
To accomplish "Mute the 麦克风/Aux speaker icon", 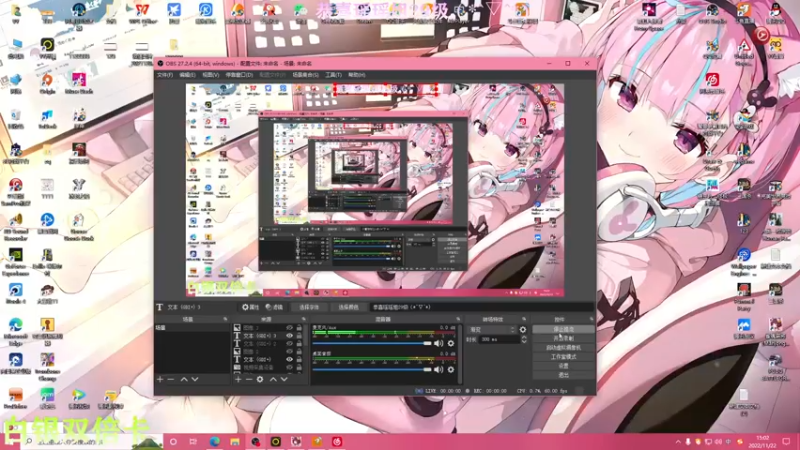I will 439,343.
